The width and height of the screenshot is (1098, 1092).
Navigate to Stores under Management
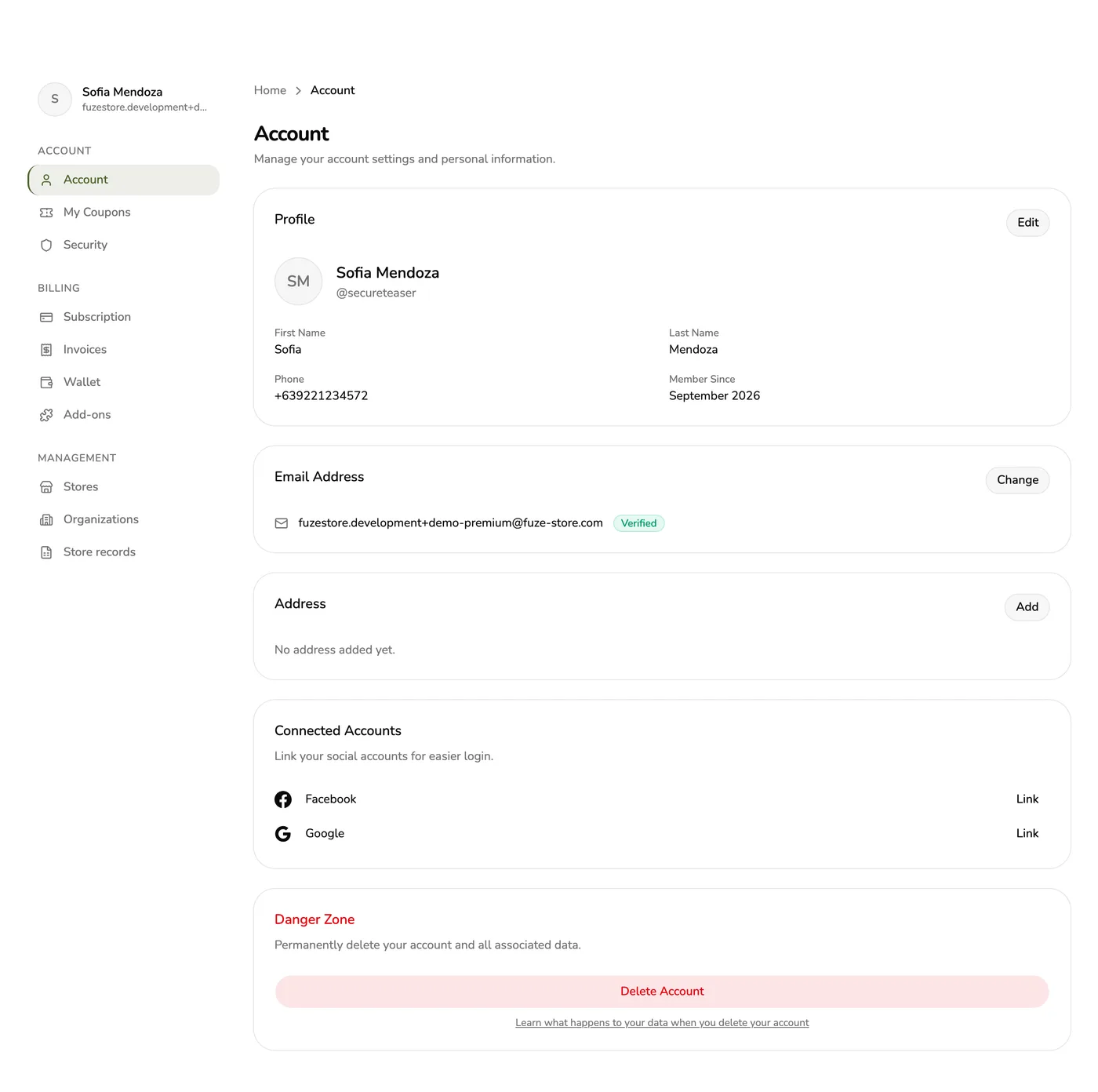click(x=124, y=487)
